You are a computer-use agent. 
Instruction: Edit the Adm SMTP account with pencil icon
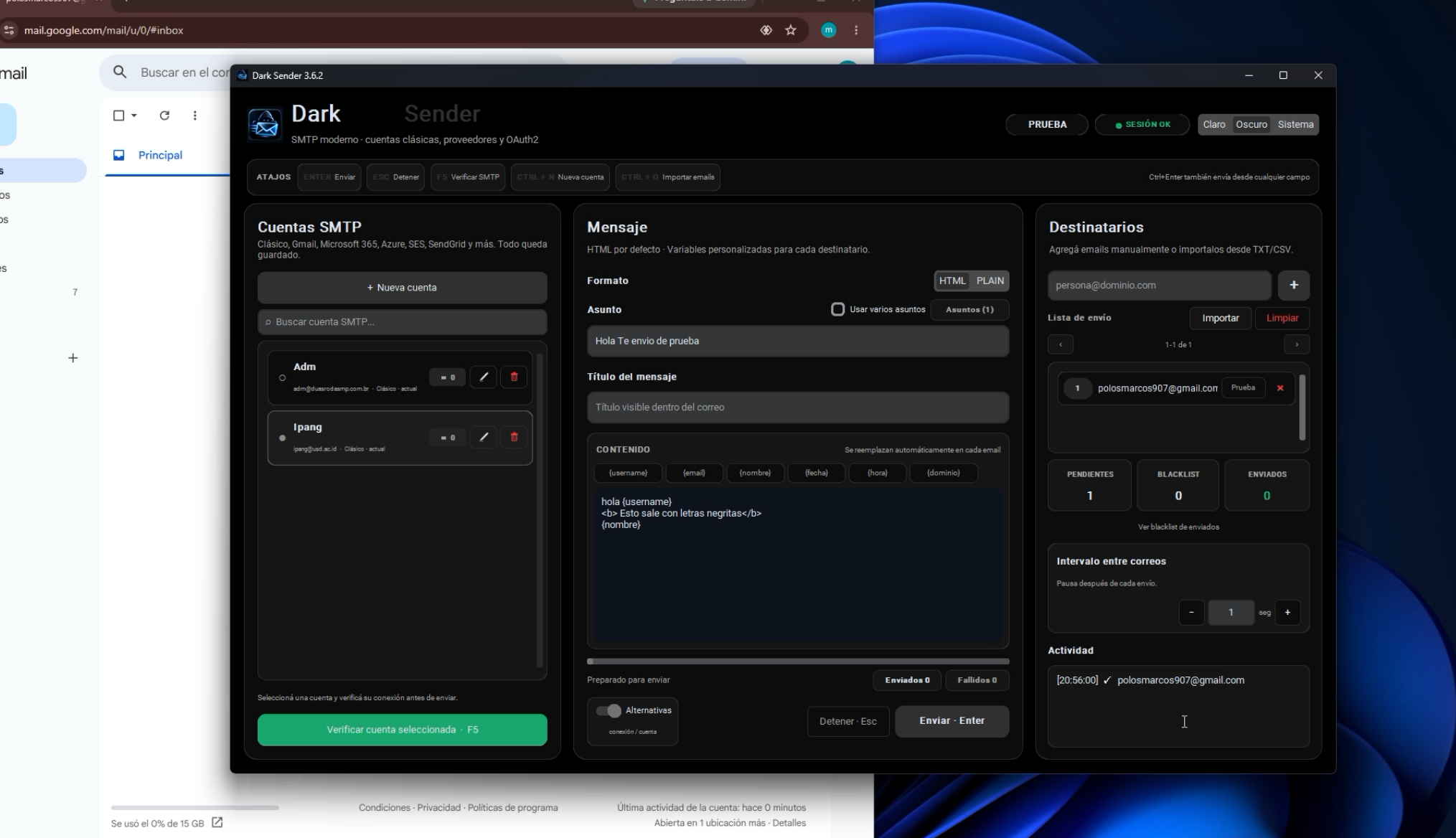(484, 377)
